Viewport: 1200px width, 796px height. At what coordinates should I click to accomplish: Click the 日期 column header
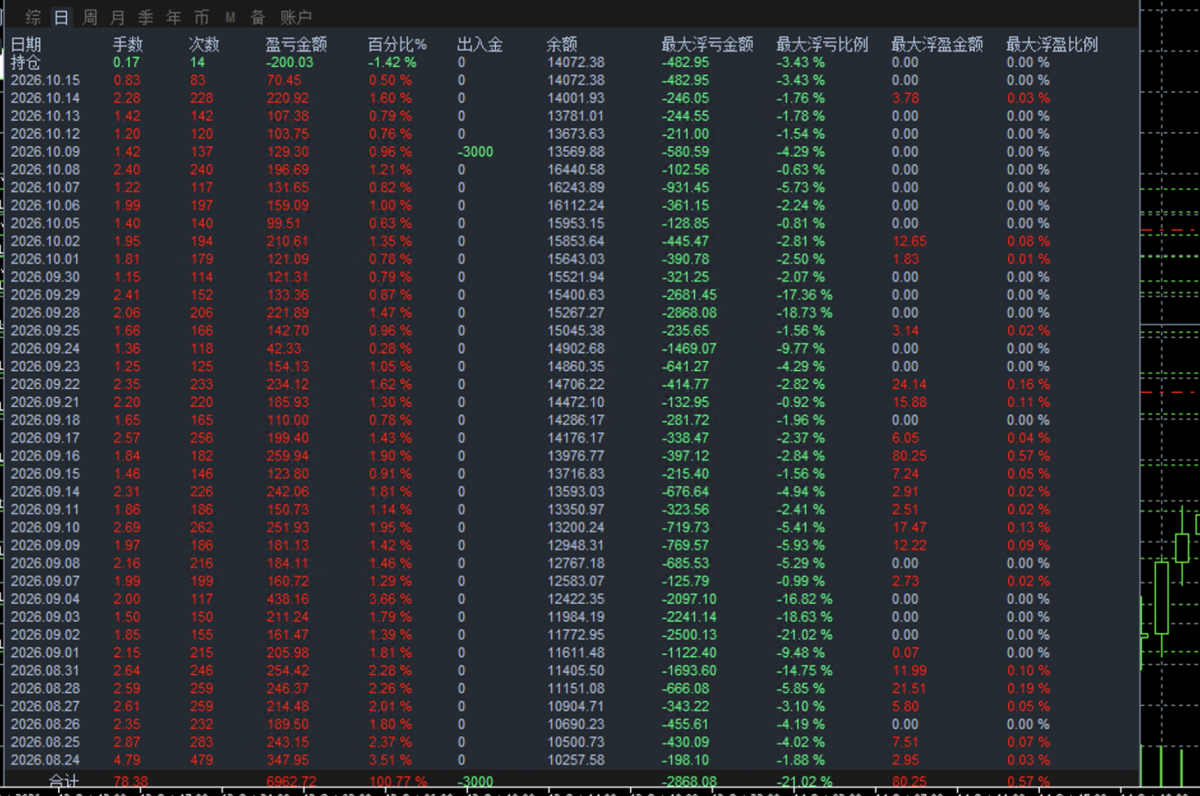(x=26, y=44)
